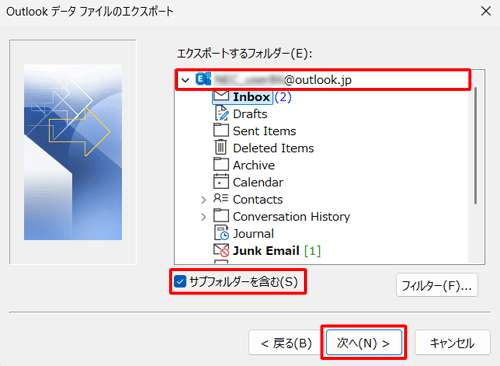Click the Drafts pencil-page icon
500x366 pixels.
221,113
